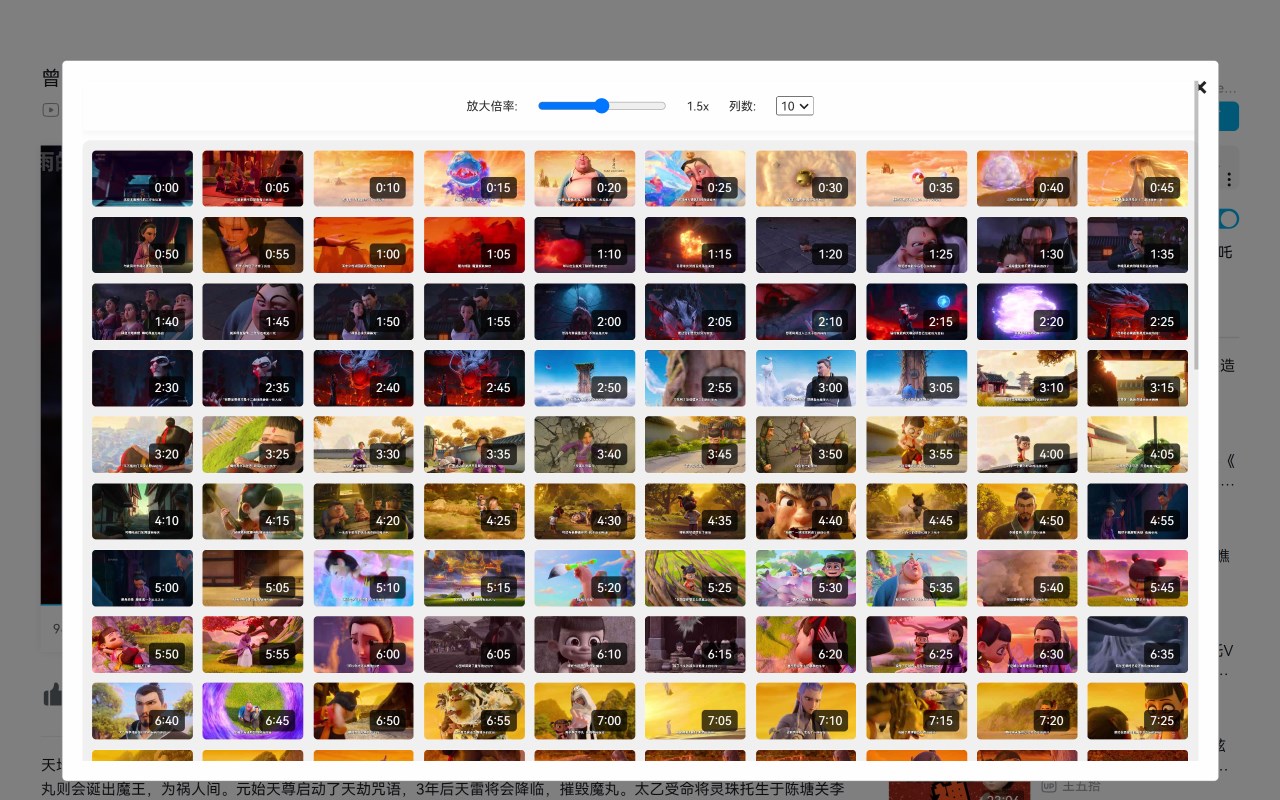Jump to thumbnail 6:20

coord(806,645)
